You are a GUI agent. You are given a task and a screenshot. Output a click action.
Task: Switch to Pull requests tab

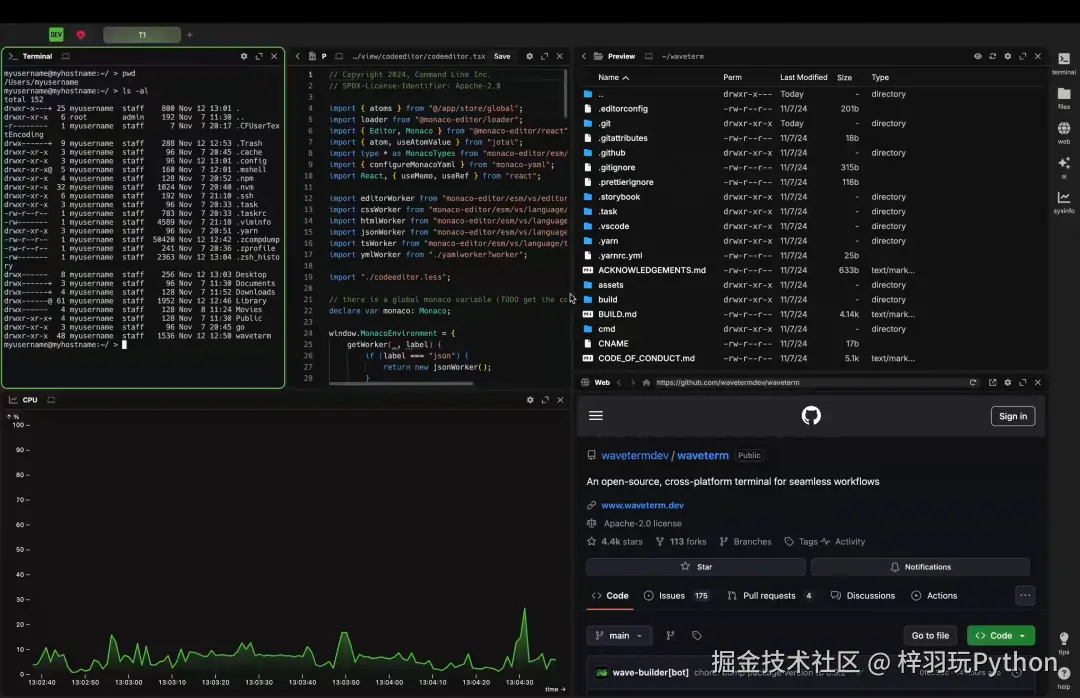tap(769, 595)
